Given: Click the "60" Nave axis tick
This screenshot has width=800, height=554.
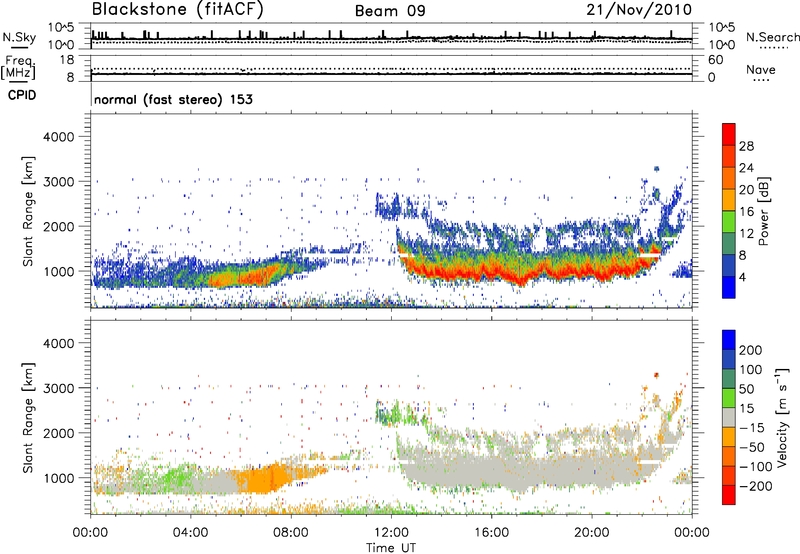Looking at the screenshot, I should (x=715, y=60).
